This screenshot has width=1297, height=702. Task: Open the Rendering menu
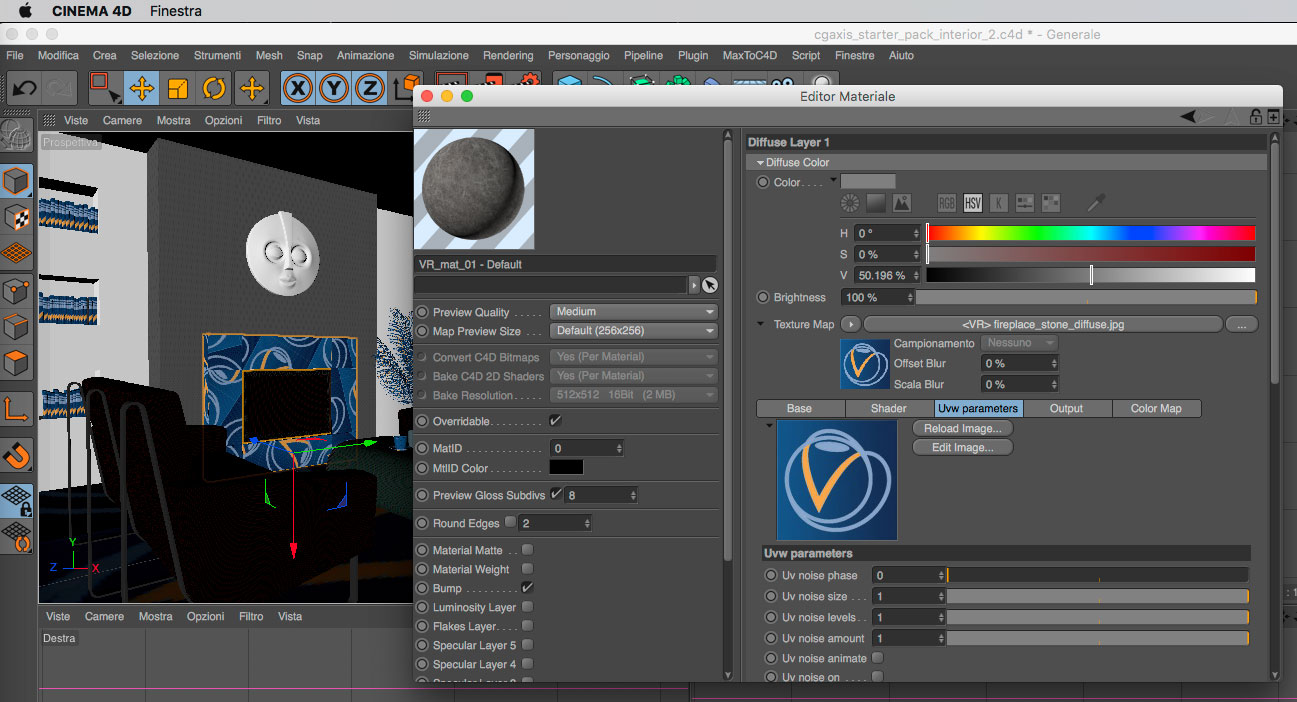[x=508, y=56]
